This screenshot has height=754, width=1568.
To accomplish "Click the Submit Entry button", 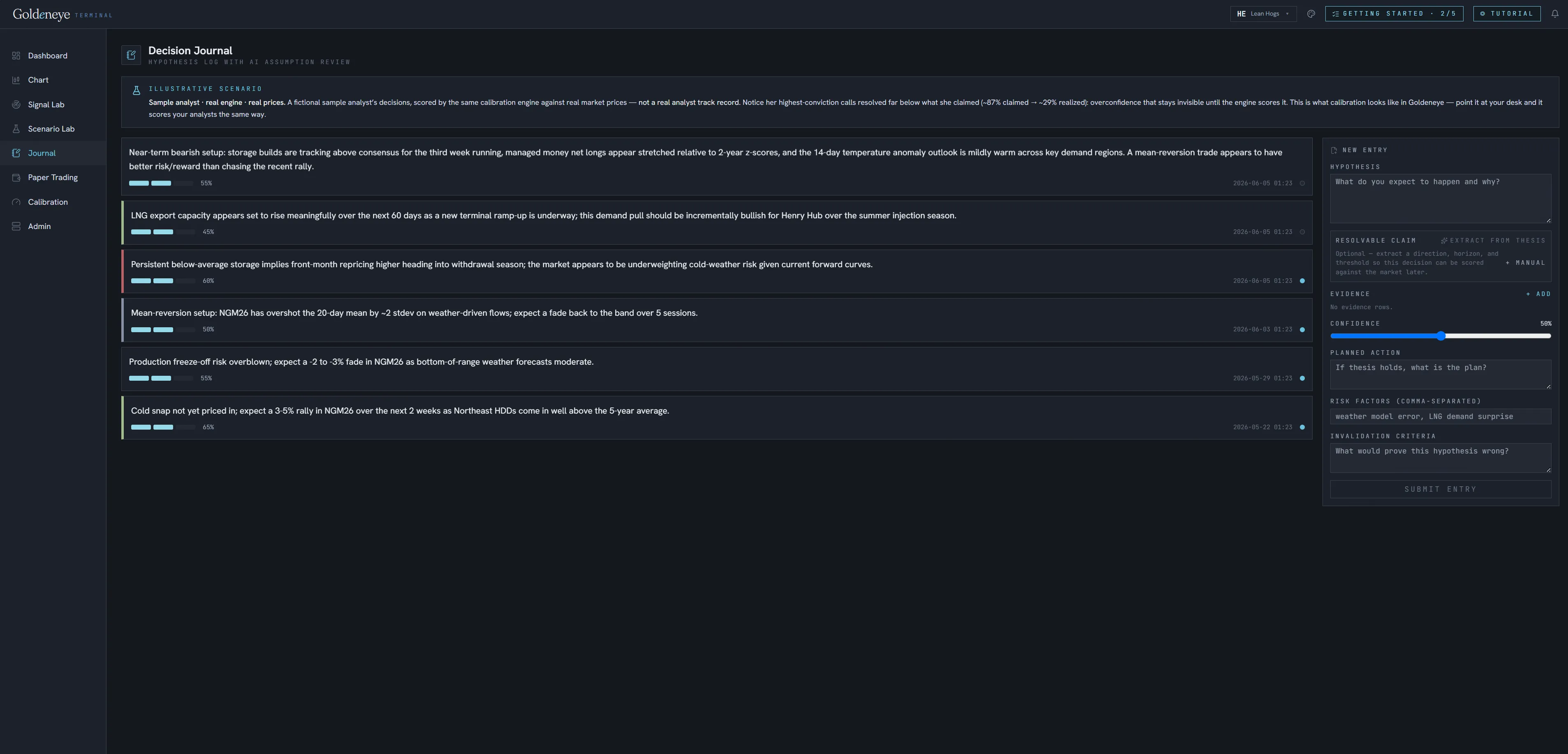I will click(x=1440, y=489).
